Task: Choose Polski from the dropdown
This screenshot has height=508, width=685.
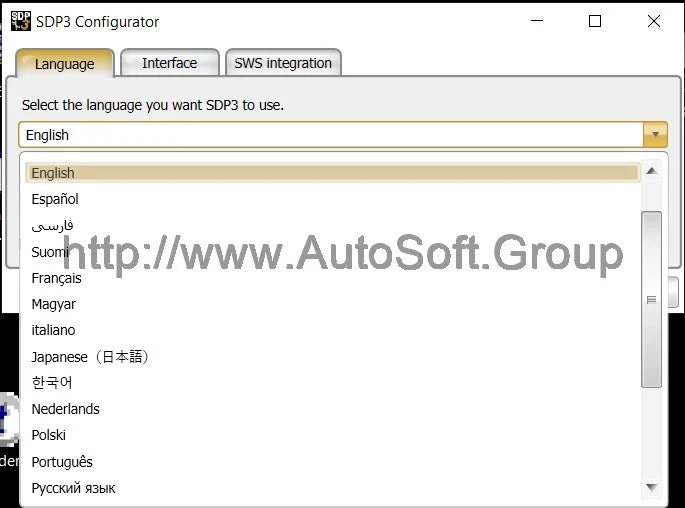Action: click(x=48, y=435)
